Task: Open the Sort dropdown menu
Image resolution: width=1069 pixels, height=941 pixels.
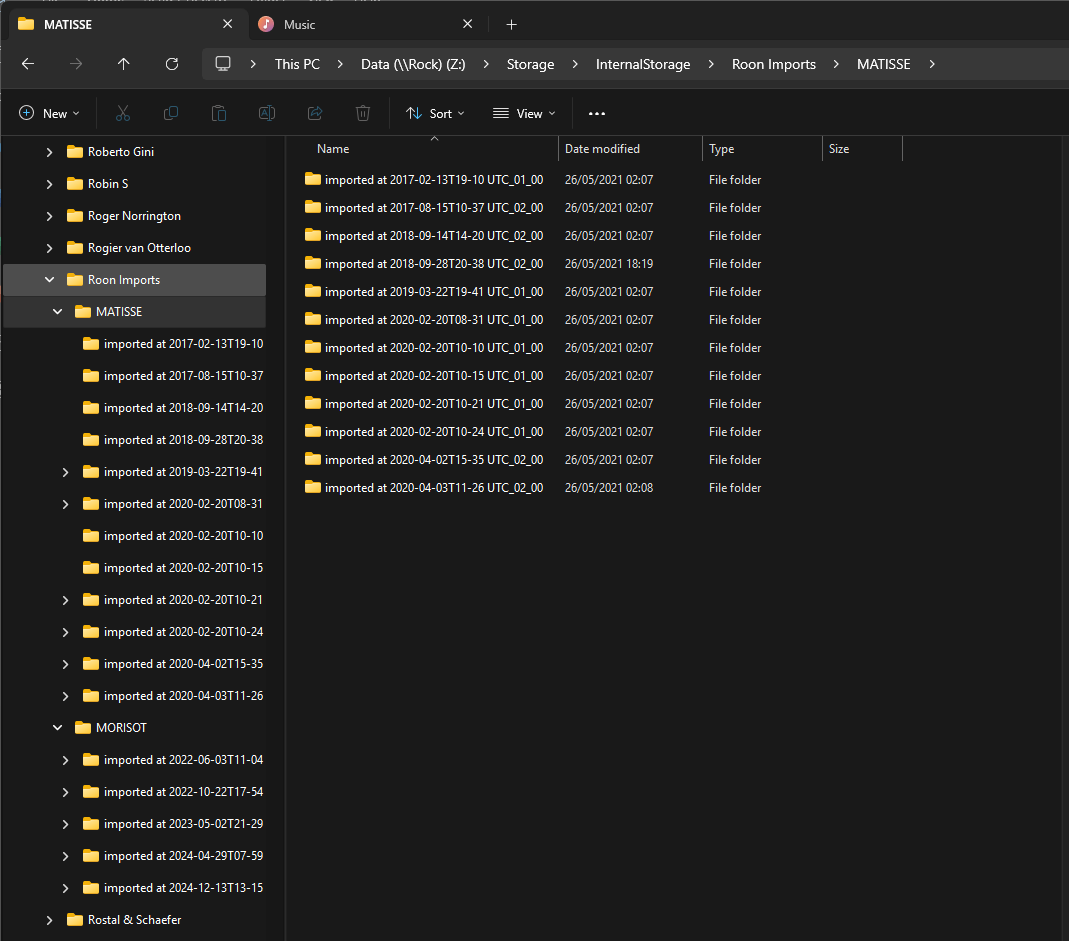Action: tap(435, 113)
